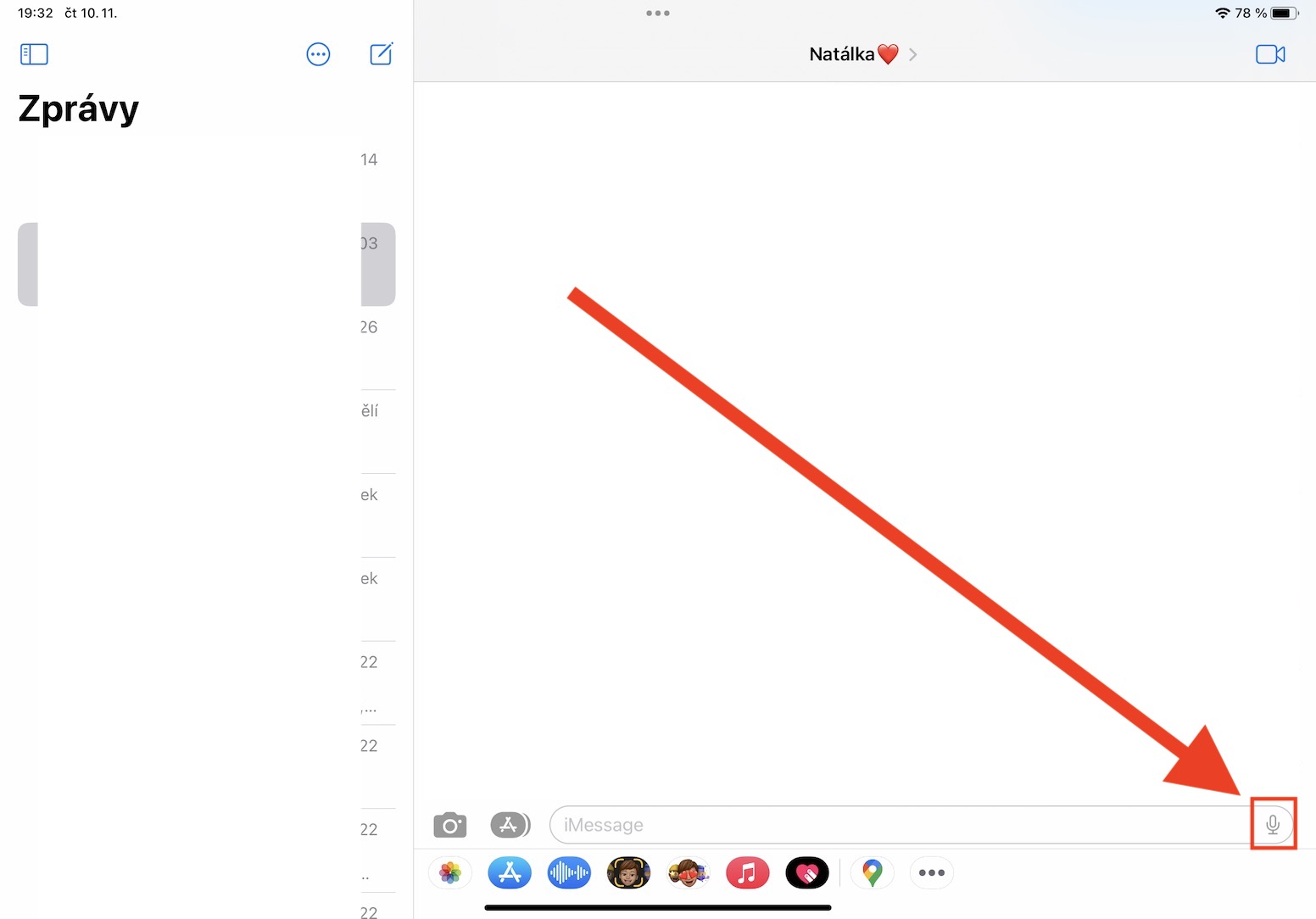The width and height of the screenshot is (1316, 919).
Task: Tap the Zprávy heading
Action: pyautogui.click(x=78, y=109)
